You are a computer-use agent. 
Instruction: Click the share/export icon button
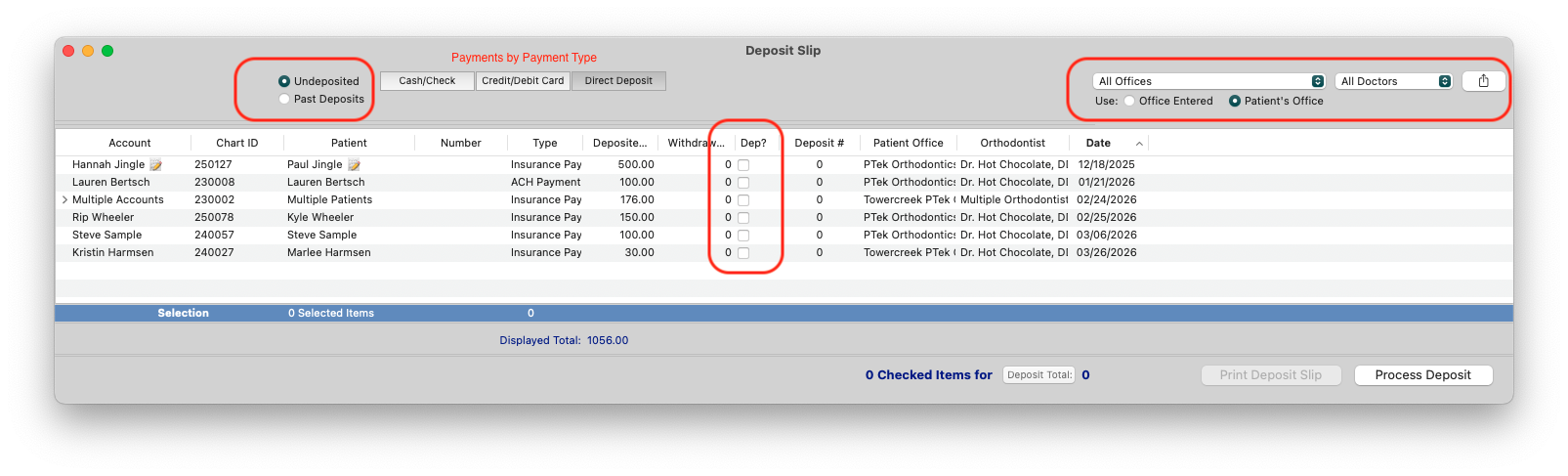(1483, 81)
